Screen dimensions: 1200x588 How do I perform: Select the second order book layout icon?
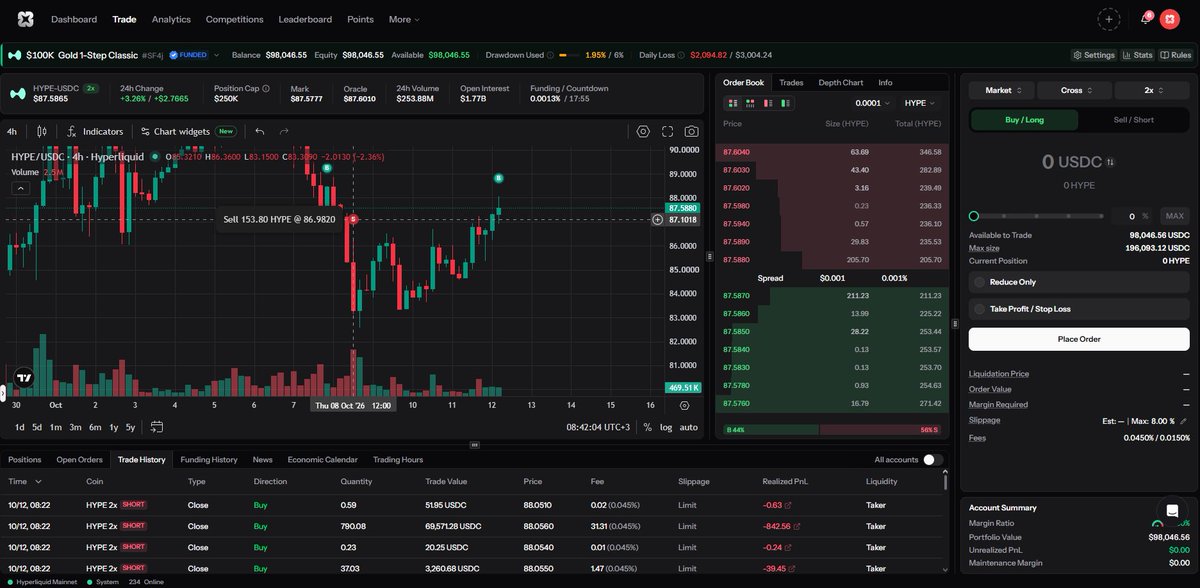coord(749,103)
